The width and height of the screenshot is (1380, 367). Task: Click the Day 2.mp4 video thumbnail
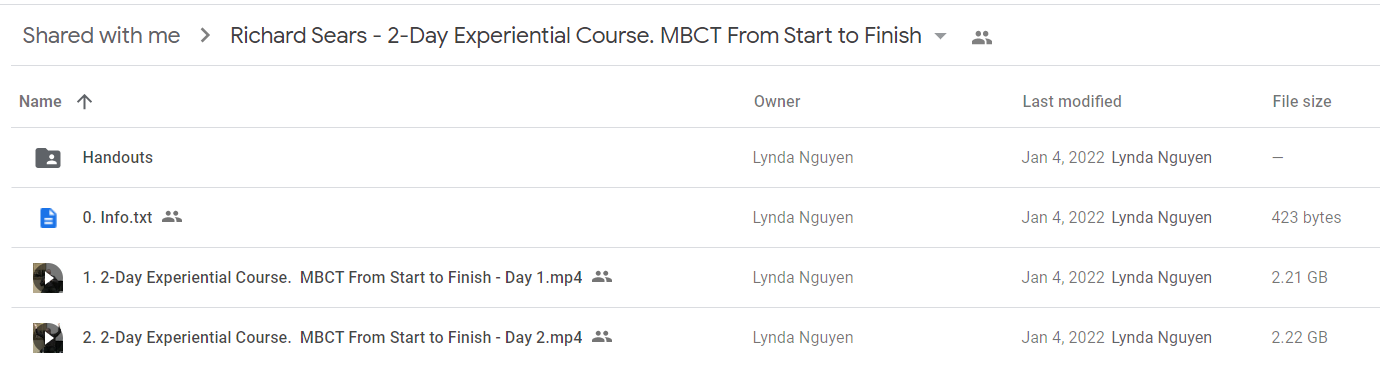point(47,337)
